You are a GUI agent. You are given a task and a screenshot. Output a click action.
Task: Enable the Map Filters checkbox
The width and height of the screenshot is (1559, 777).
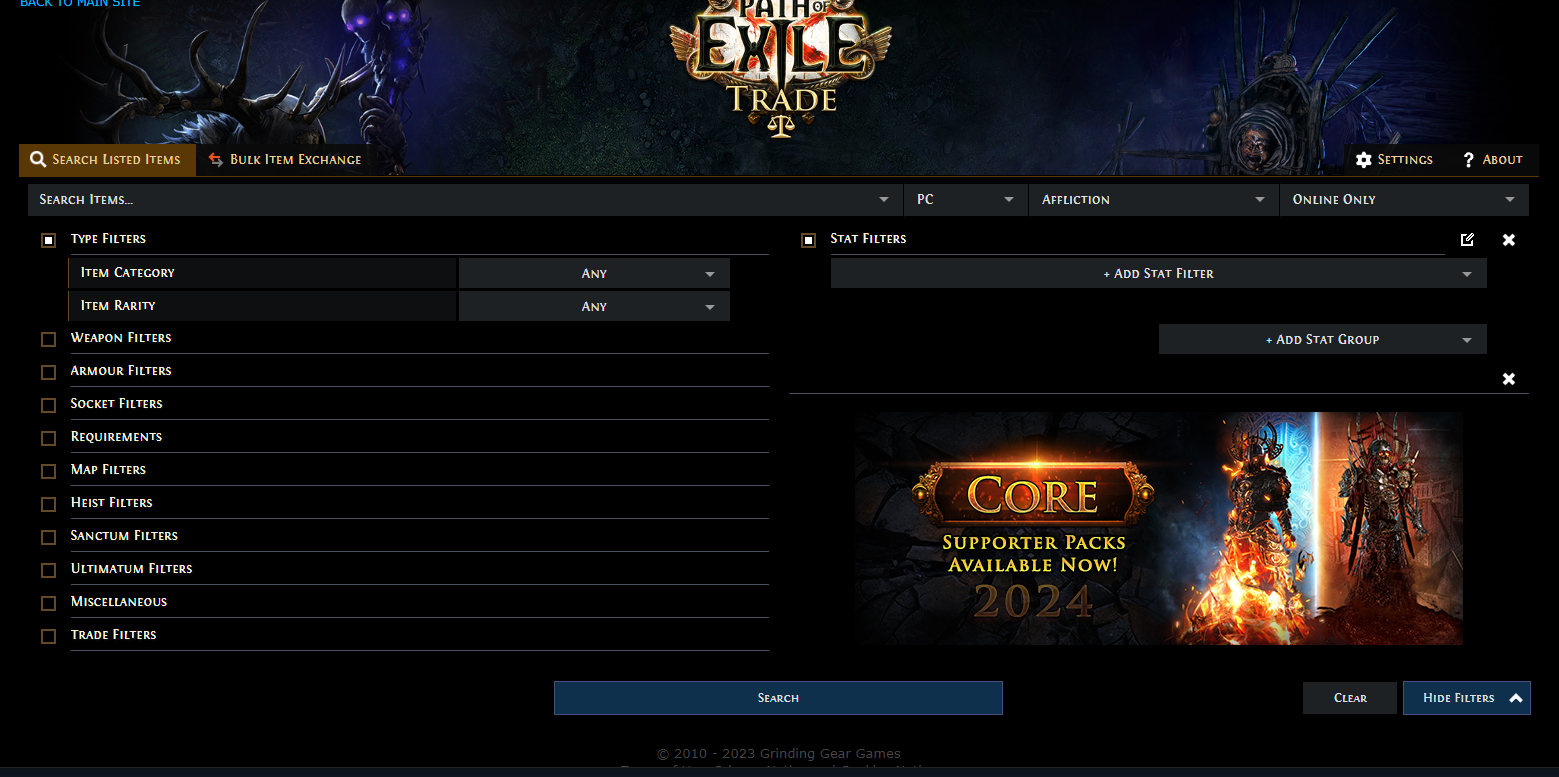point(48,471)
